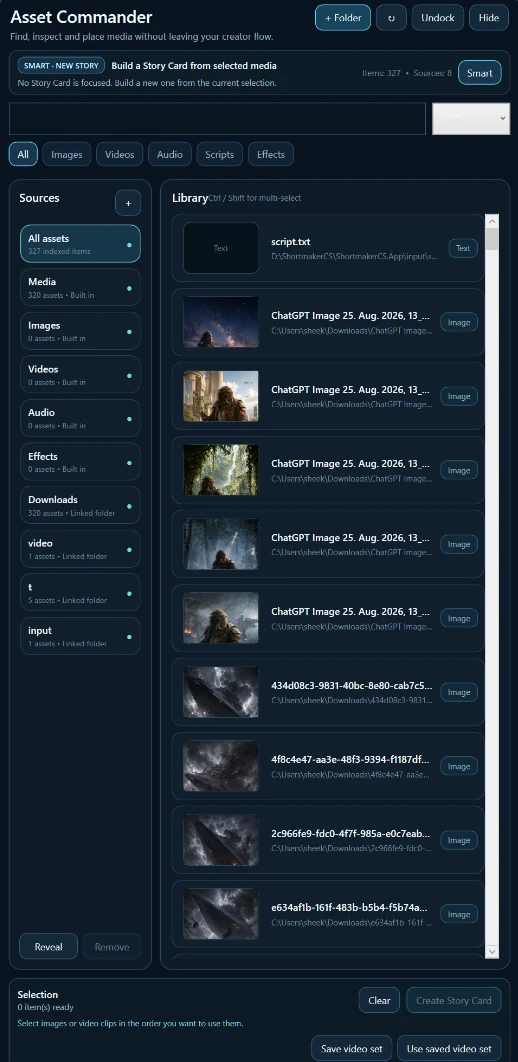Click the search input field
Screen dimensions: 518x1062
pos(217,119)
